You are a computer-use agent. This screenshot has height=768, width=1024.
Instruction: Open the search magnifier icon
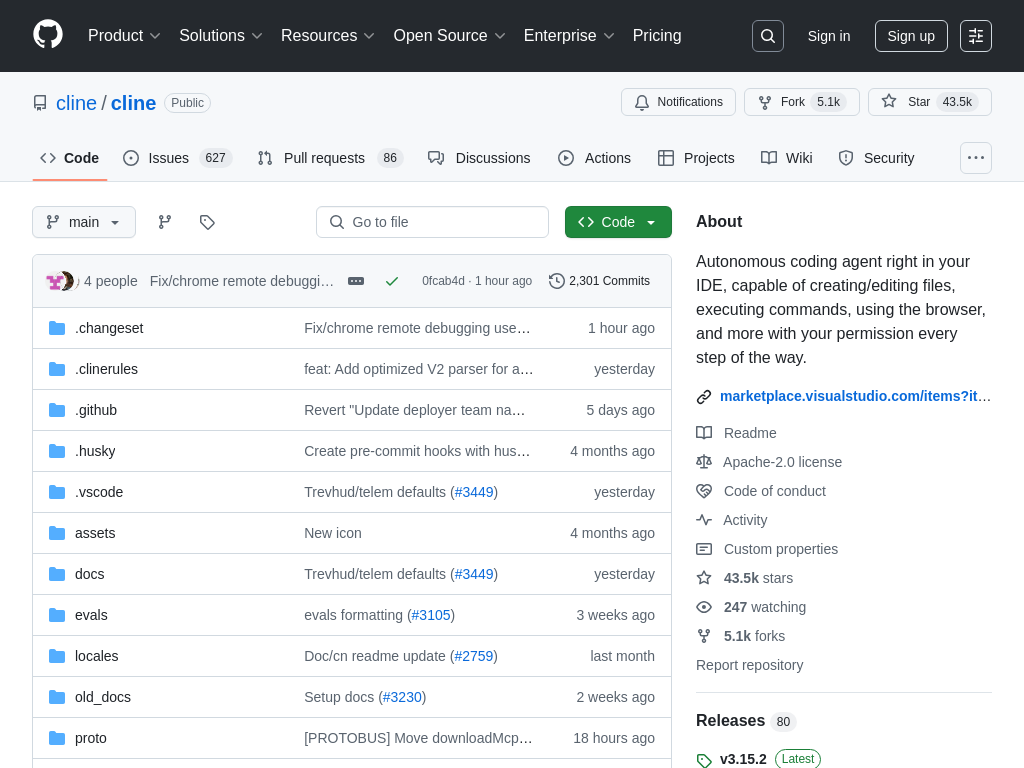tap(767, 36)
